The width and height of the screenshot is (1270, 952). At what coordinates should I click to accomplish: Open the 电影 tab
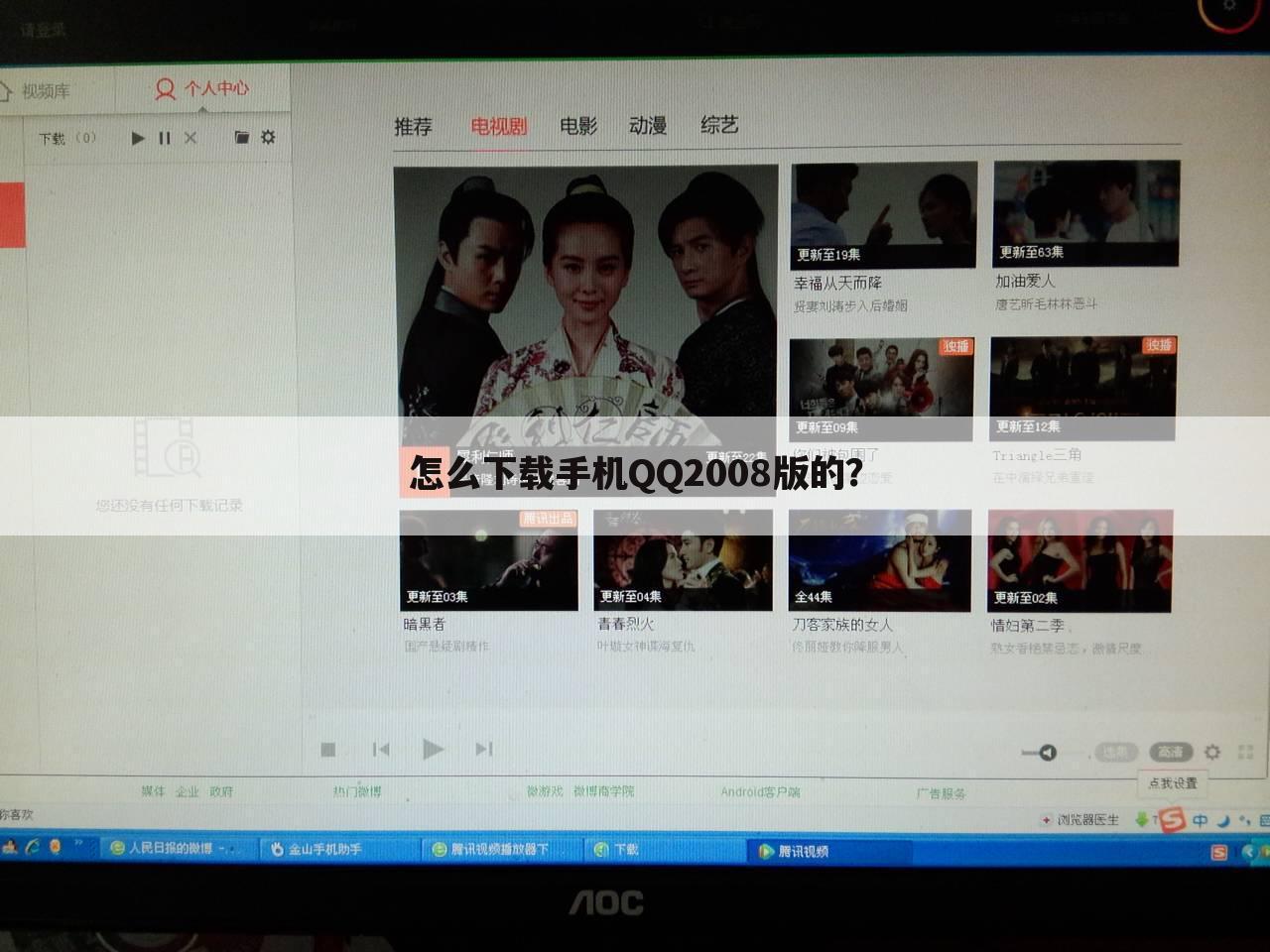click(x=578, y=126)
